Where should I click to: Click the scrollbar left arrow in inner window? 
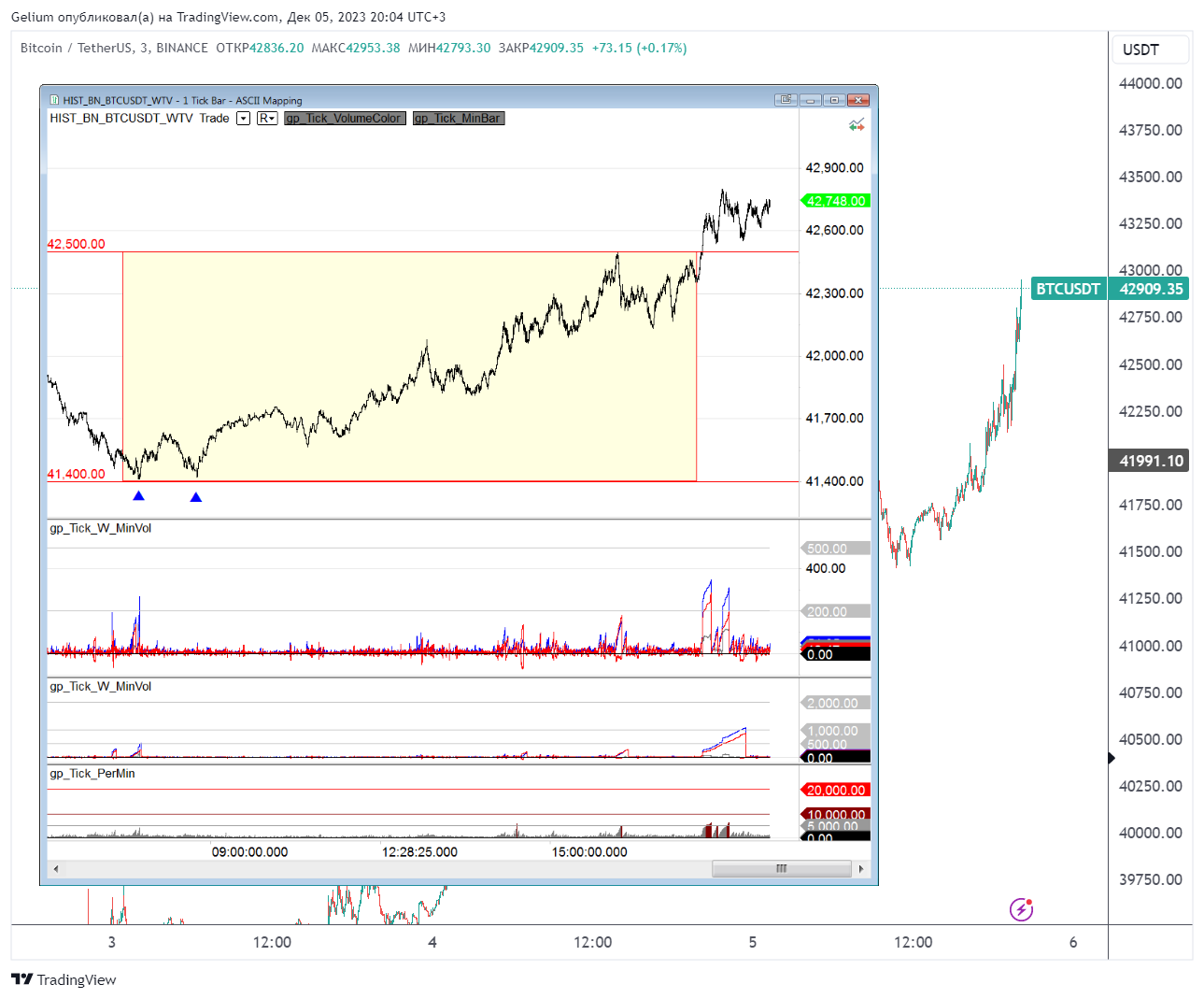pyautogui.click(x=56, y=869)
